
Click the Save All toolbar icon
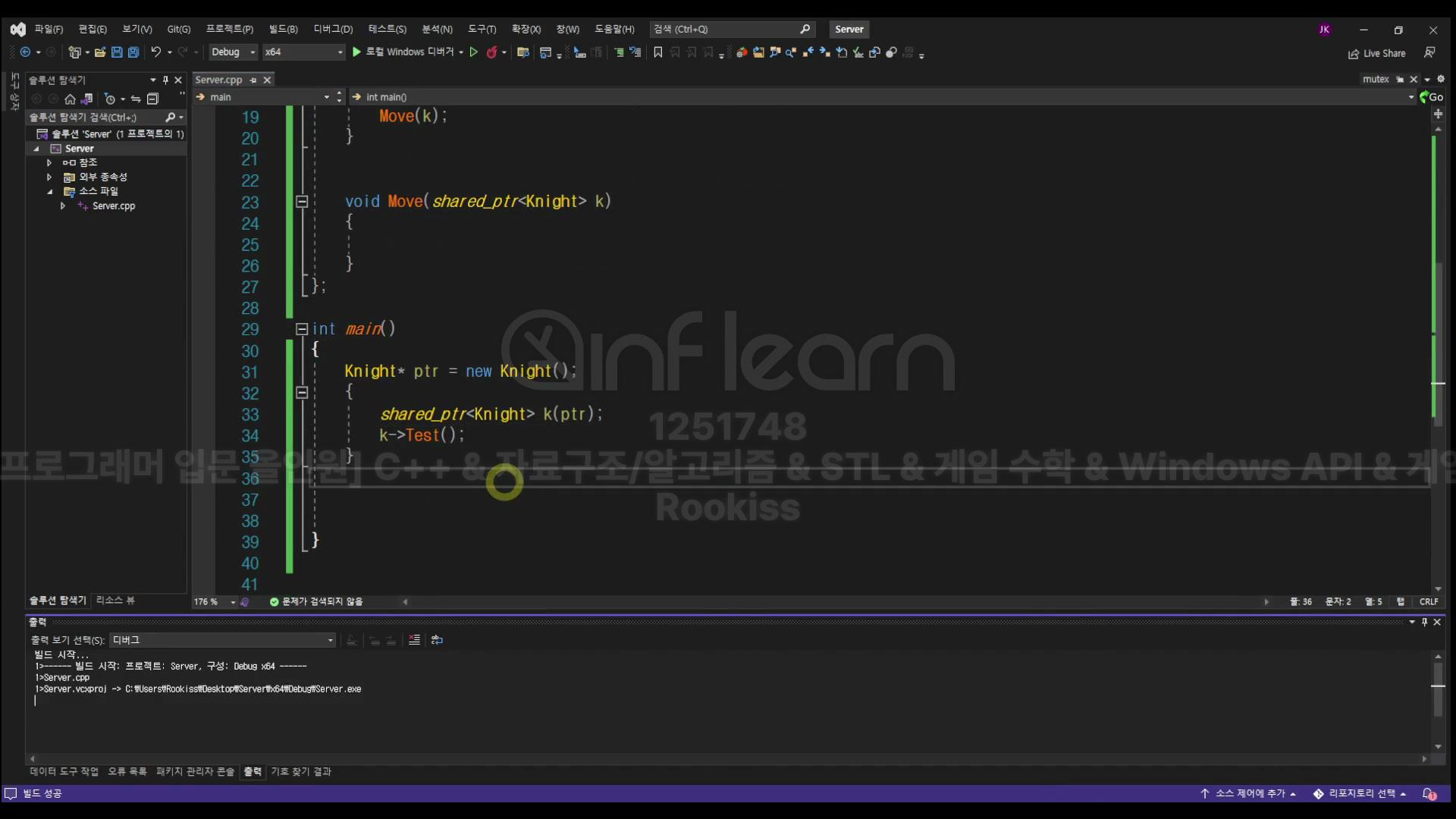point(133,52)
